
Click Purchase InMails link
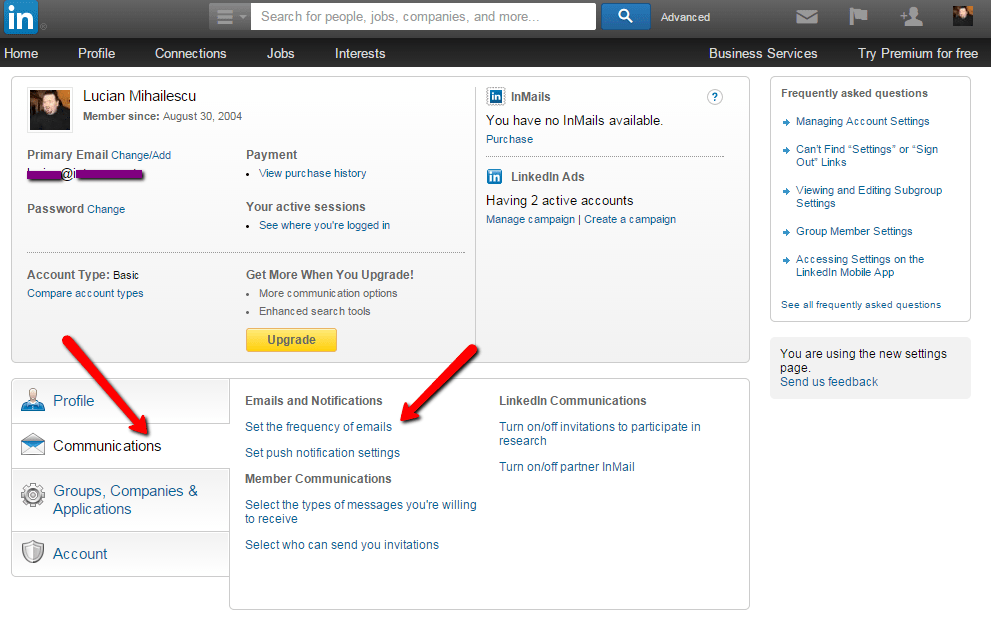point(509,139)
